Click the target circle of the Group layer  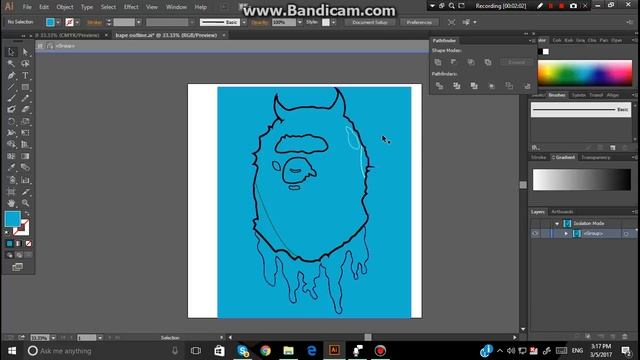pyautogui.click(x=626, y=234)
